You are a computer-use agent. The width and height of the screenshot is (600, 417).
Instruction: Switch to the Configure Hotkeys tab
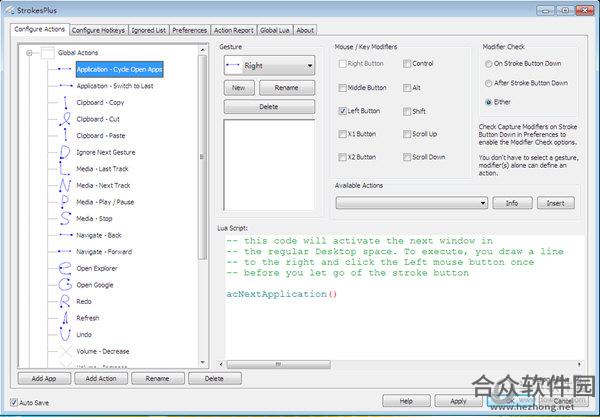[98, 30]
